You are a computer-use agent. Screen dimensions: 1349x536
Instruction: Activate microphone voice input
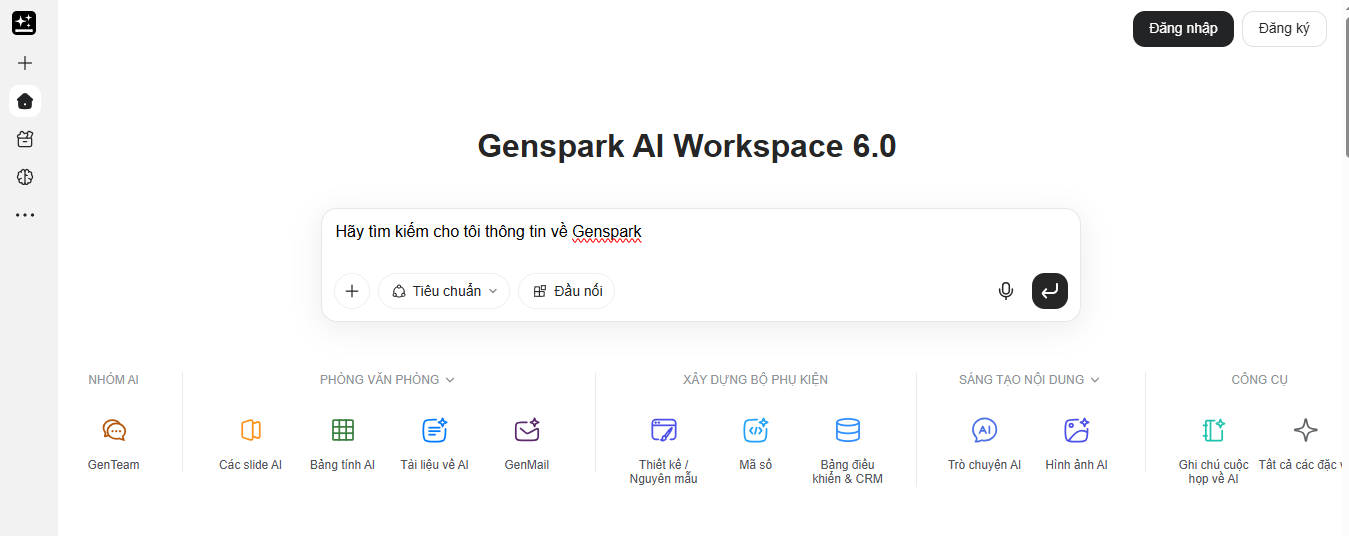point(1006,291)
